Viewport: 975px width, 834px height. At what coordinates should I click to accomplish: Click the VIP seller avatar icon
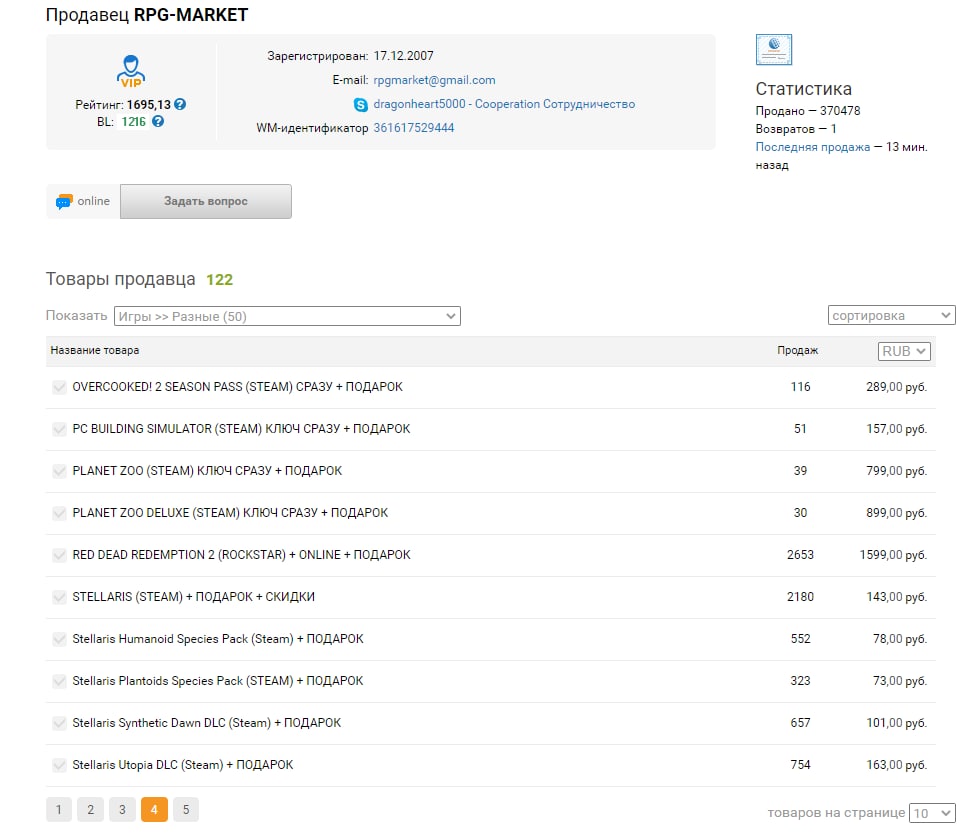130,72
